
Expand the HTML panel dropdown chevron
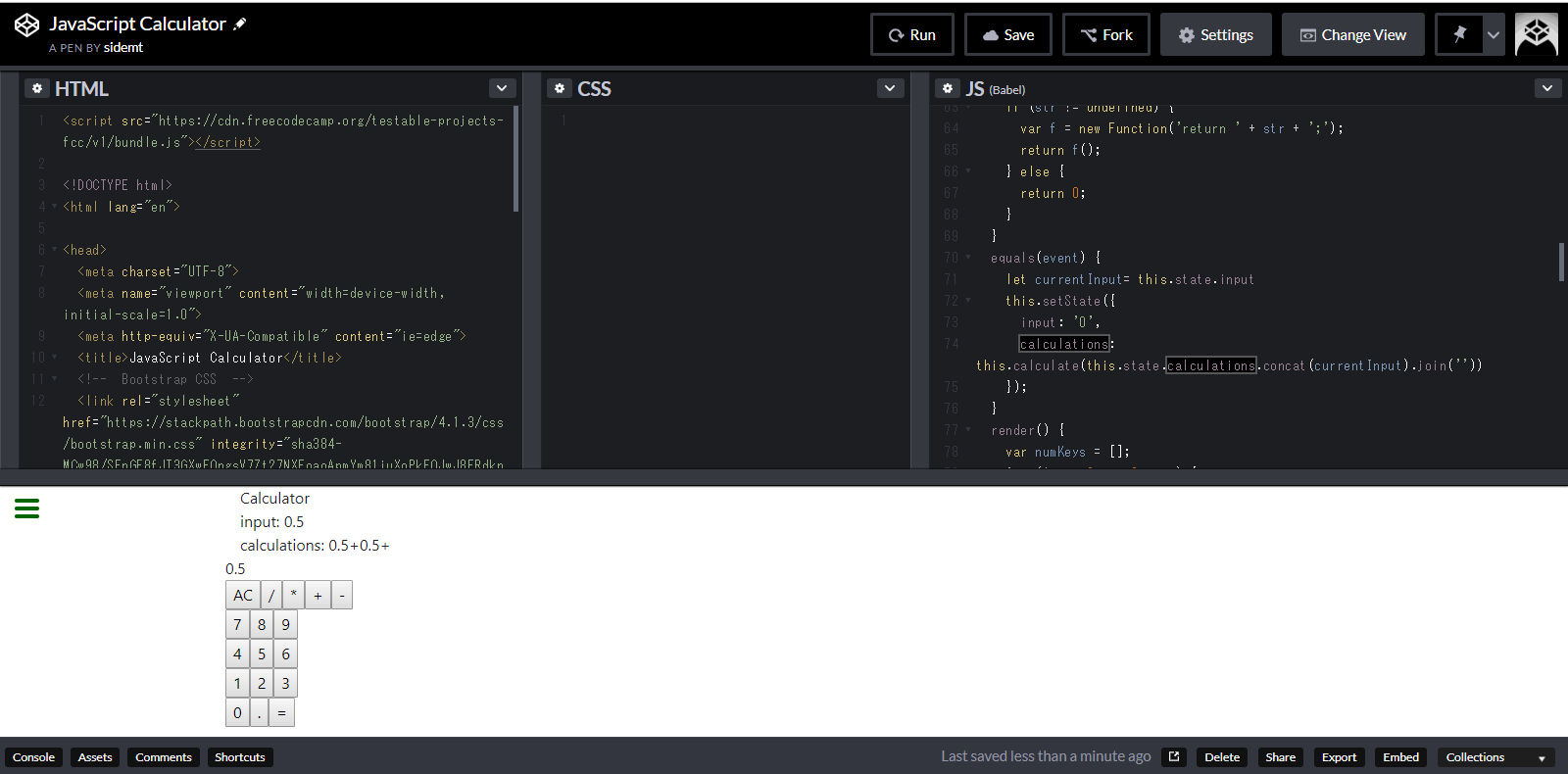pos(502,88)
